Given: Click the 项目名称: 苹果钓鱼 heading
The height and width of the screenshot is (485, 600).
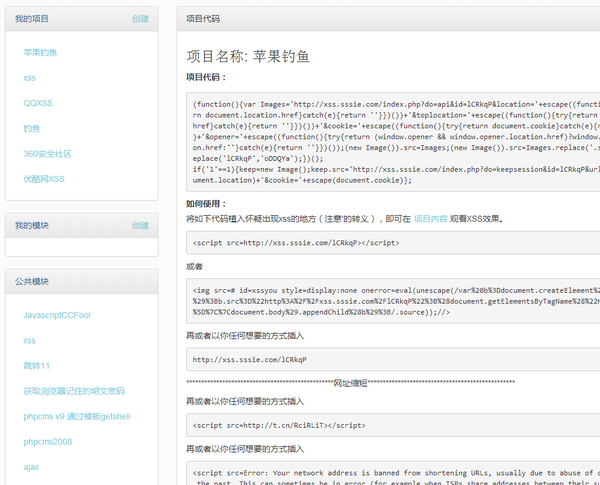Looking at the screenshot, I should coord(248,56).
